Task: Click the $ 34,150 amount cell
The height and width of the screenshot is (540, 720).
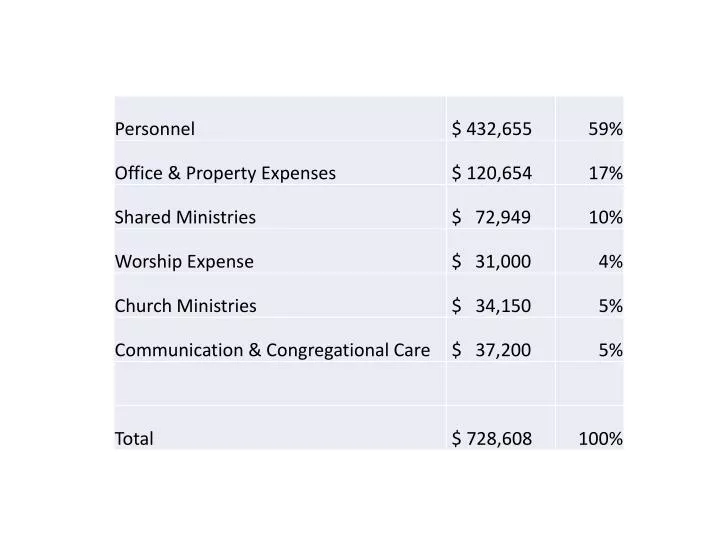Action: click(x=491, y=306)
